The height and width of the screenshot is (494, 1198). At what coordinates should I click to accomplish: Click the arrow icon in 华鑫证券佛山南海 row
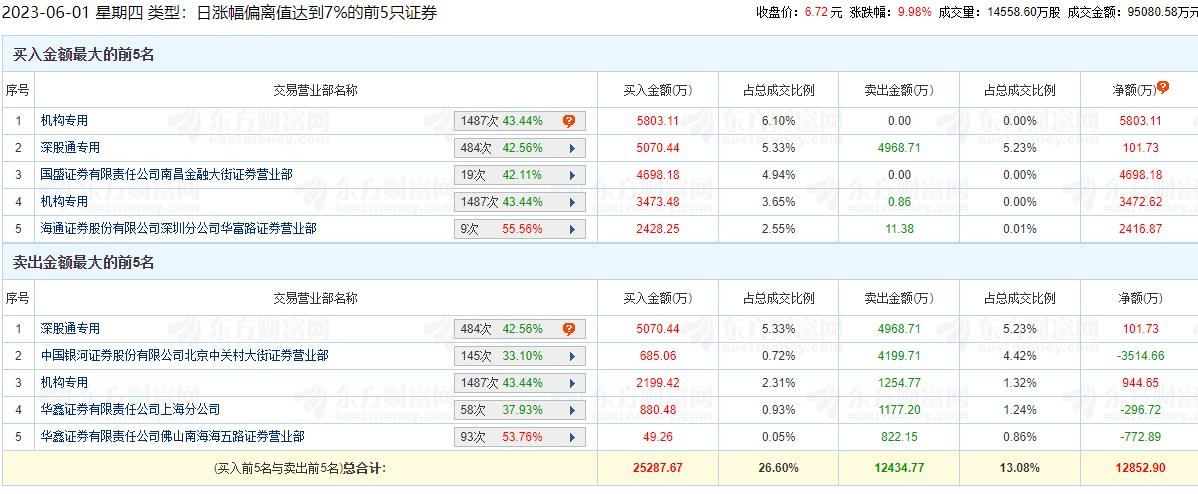coord(571,437)
